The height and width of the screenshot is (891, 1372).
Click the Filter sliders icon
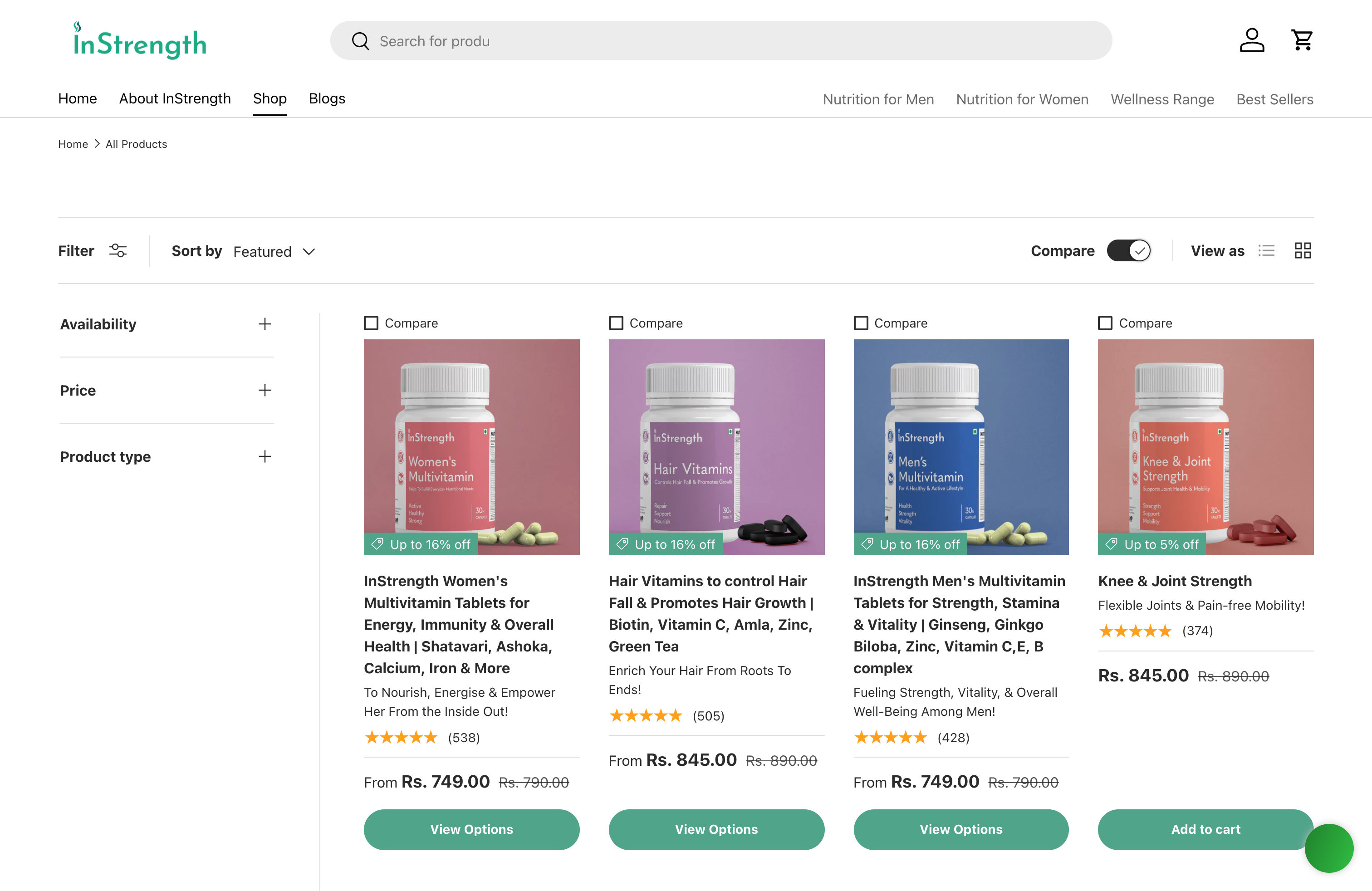[x=118, y=250]
